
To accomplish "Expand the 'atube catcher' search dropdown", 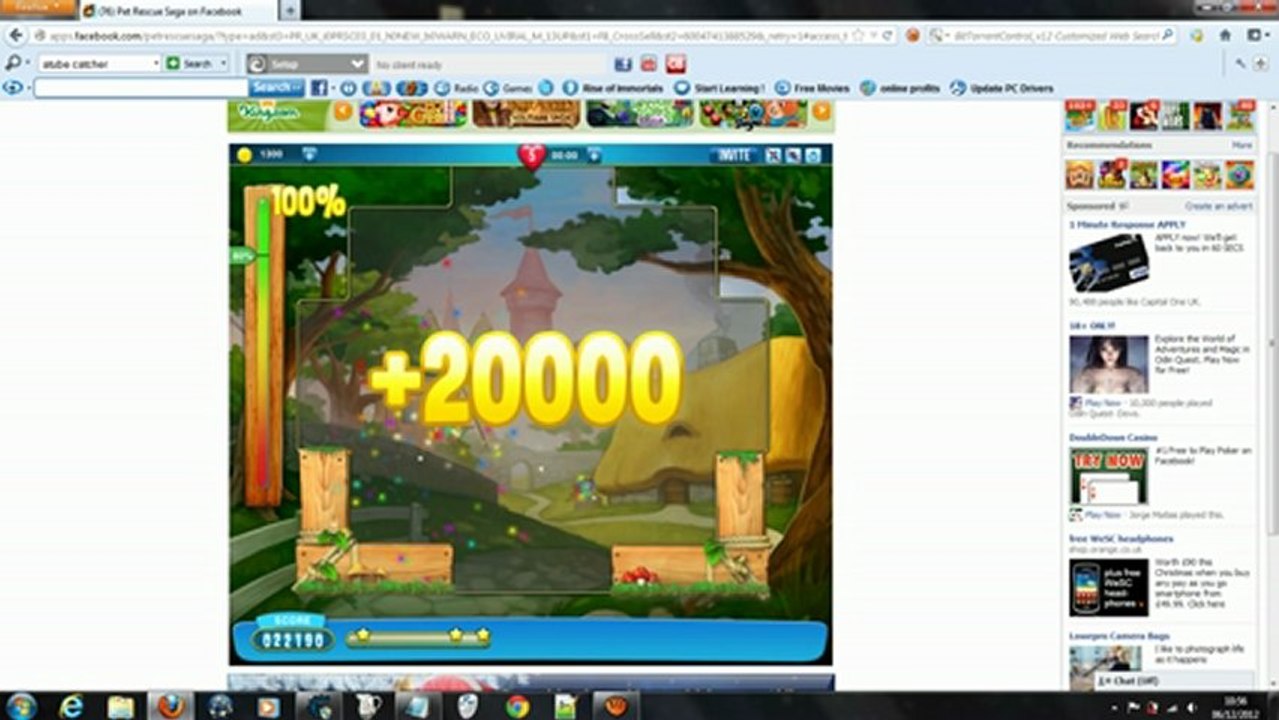I will point(156,63).
